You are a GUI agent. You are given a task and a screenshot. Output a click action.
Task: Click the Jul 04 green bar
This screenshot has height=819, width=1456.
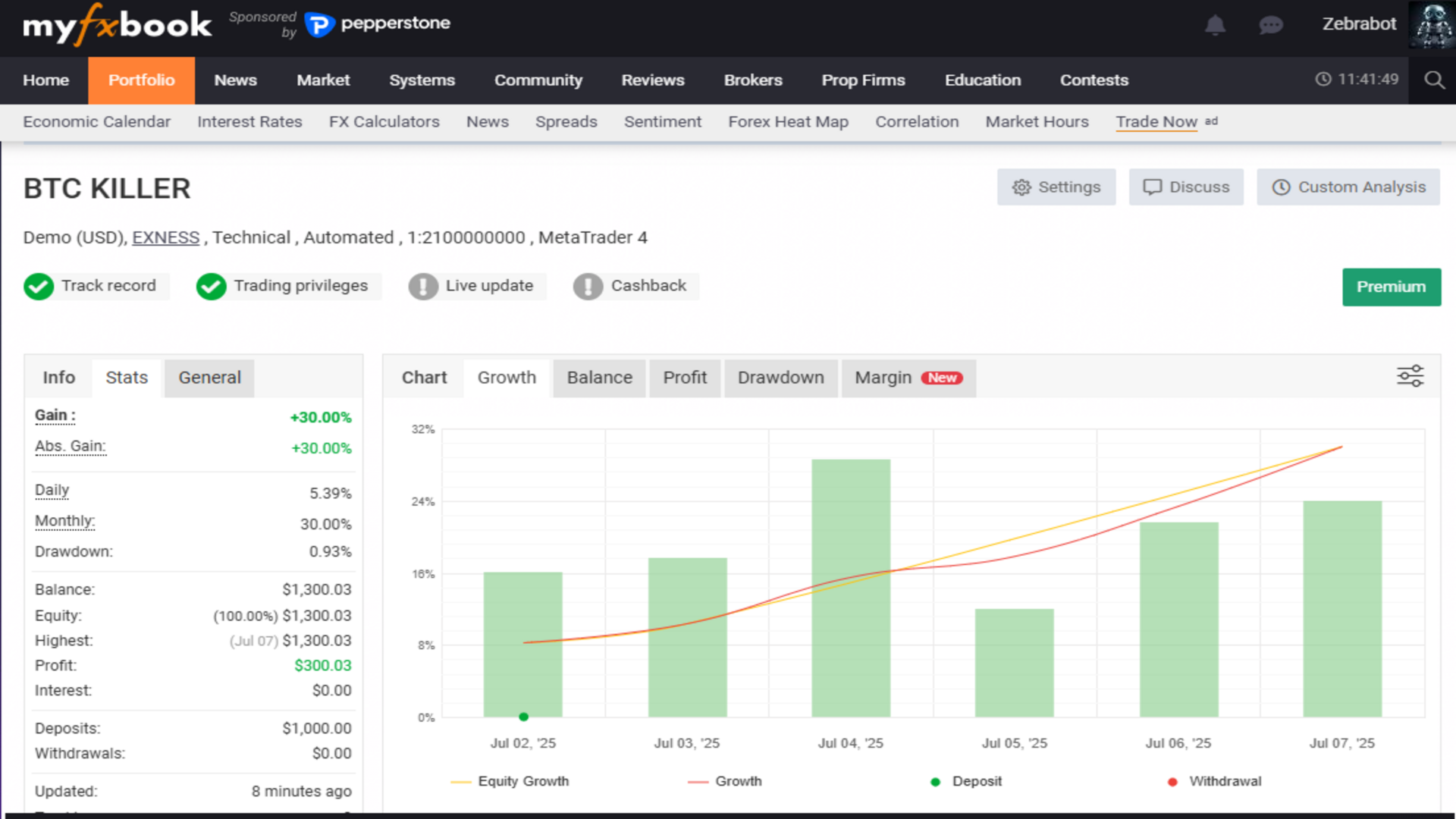[x=850, y=588]
